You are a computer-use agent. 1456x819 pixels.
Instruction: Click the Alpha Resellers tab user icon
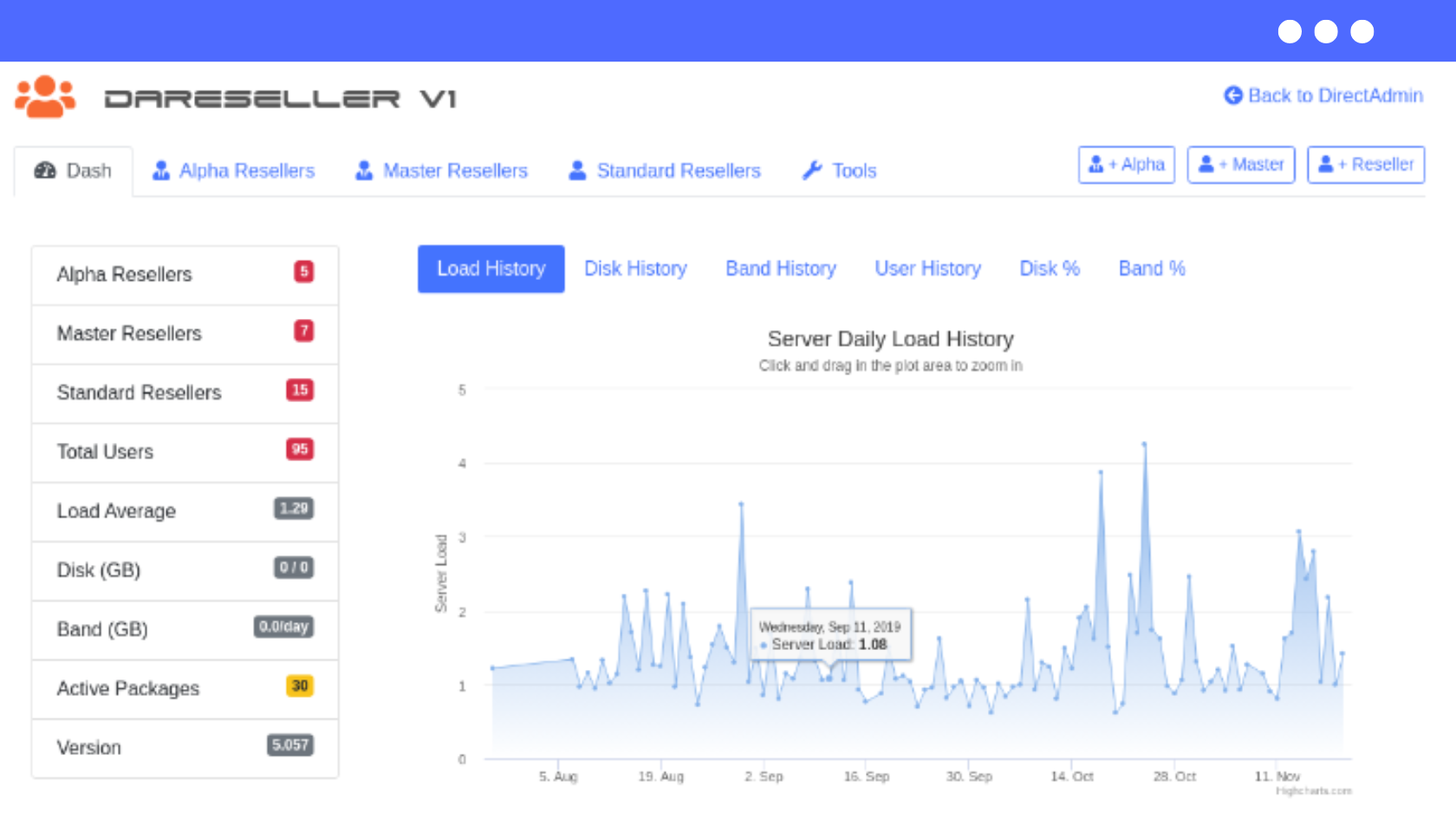[160, 171]
